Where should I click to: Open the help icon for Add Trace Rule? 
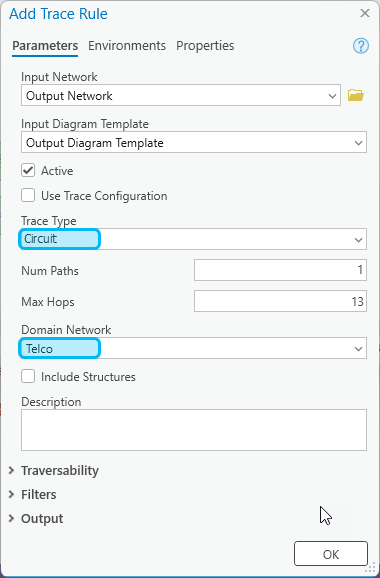tap(360, 46)
